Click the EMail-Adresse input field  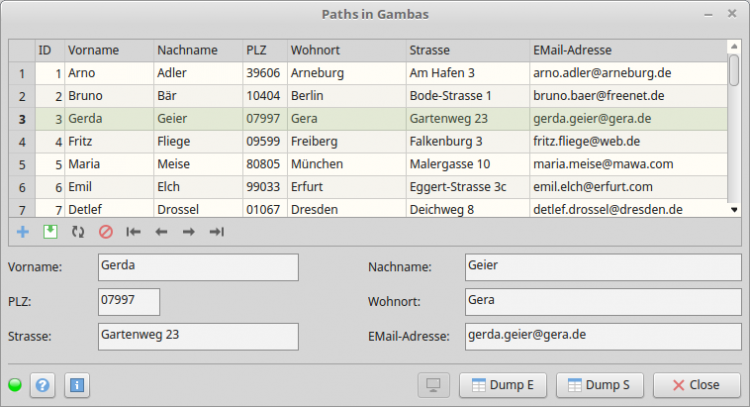[596, 337]
